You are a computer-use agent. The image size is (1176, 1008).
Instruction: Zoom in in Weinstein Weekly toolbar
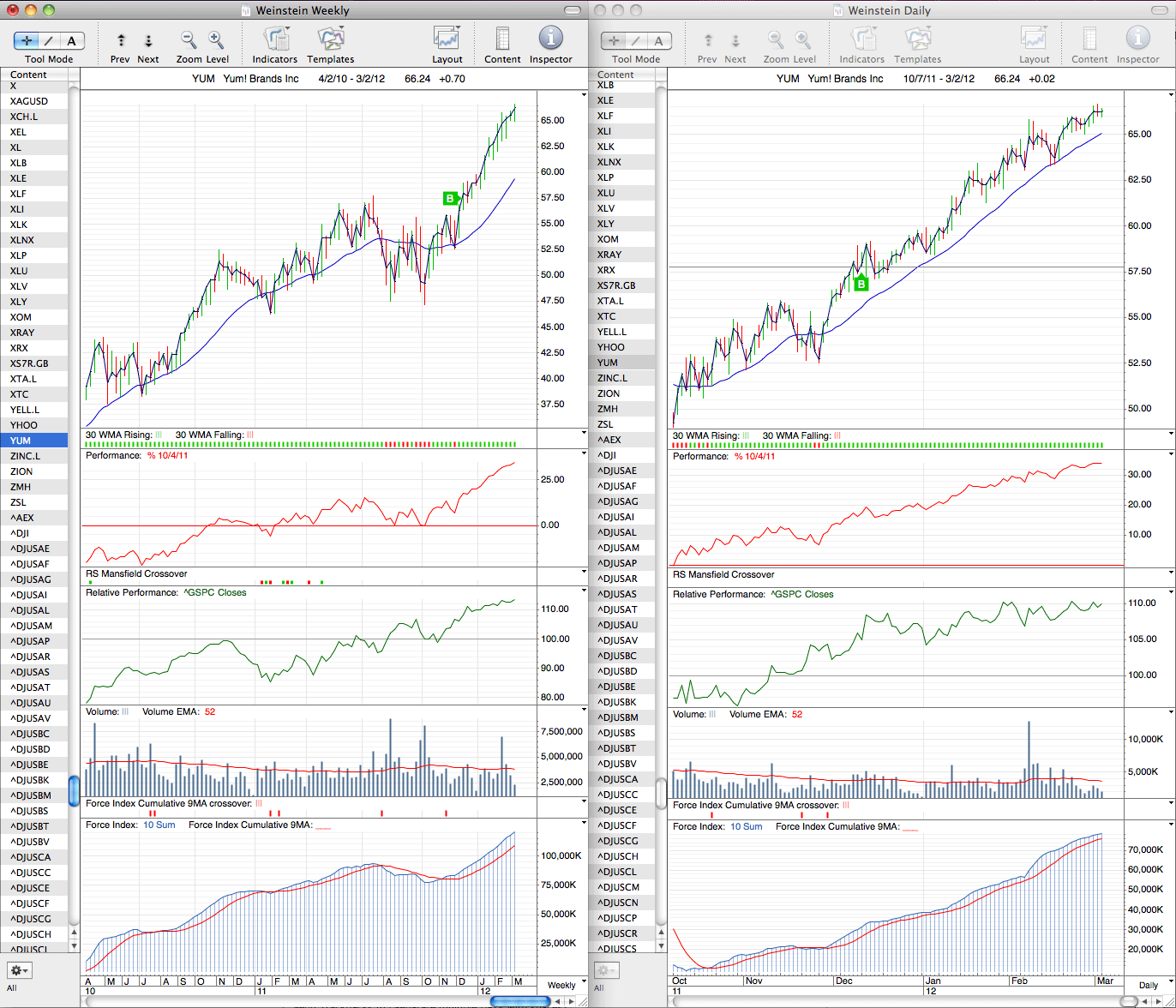(x=216, y=39)
